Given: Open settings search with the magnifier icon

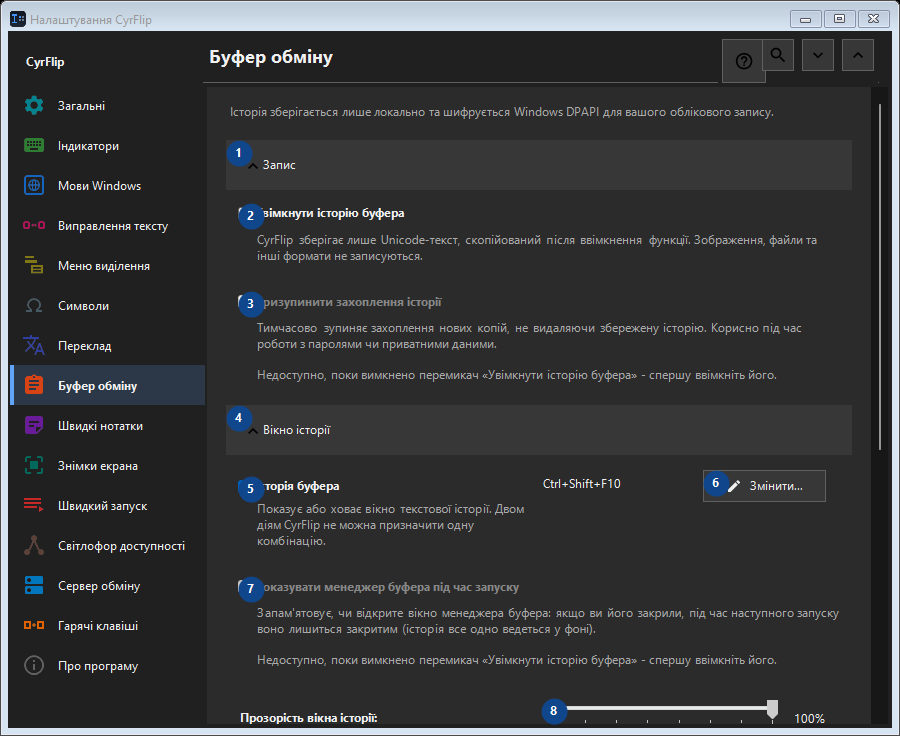Looking at the screenshot, I should (778, 55).
